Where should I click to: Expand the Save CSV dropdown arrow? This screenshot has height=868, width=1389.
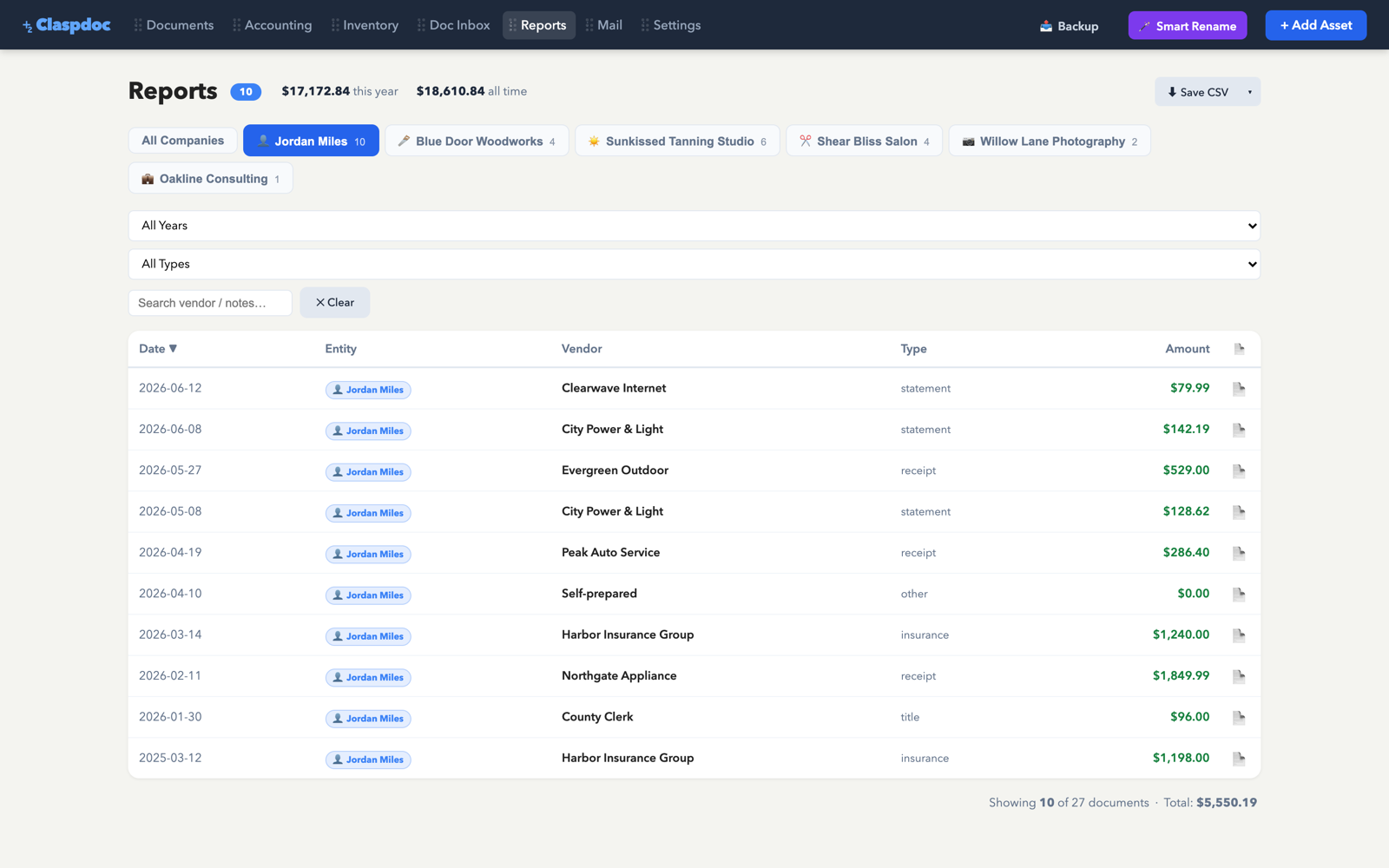1250,92
